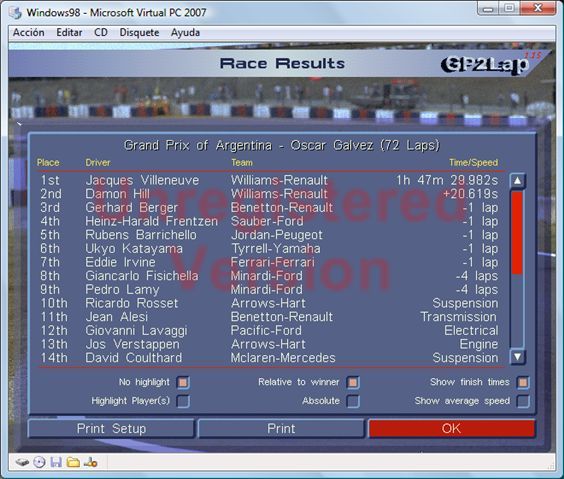Open the Ayuda menu

pos(185,33)
